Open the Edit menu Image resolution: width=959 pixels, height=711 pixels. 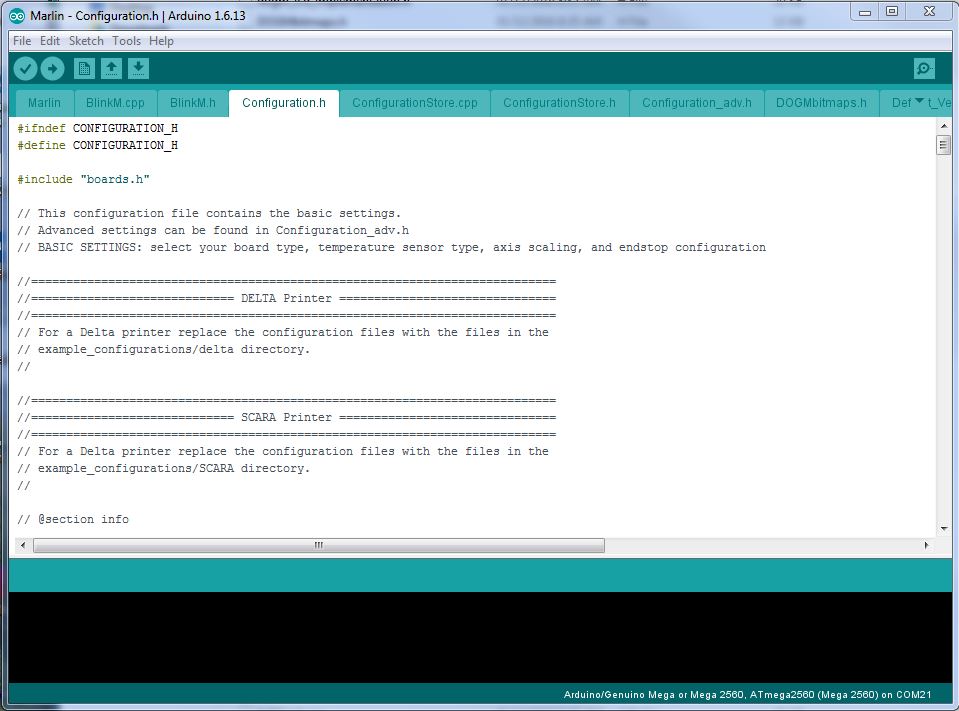tap(50, 41)
